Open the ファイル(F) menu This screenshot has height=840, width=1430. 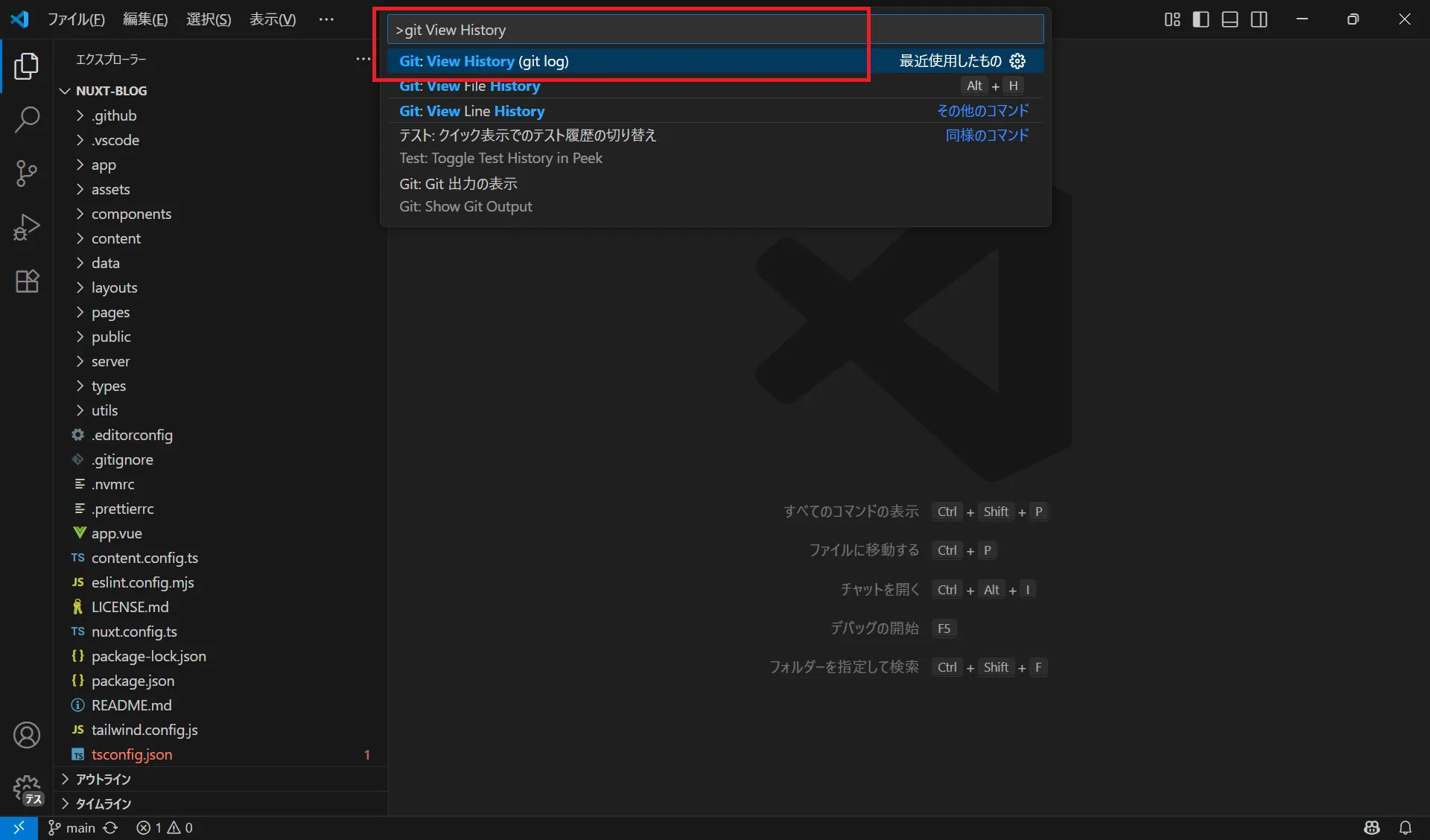pos(76,19)
